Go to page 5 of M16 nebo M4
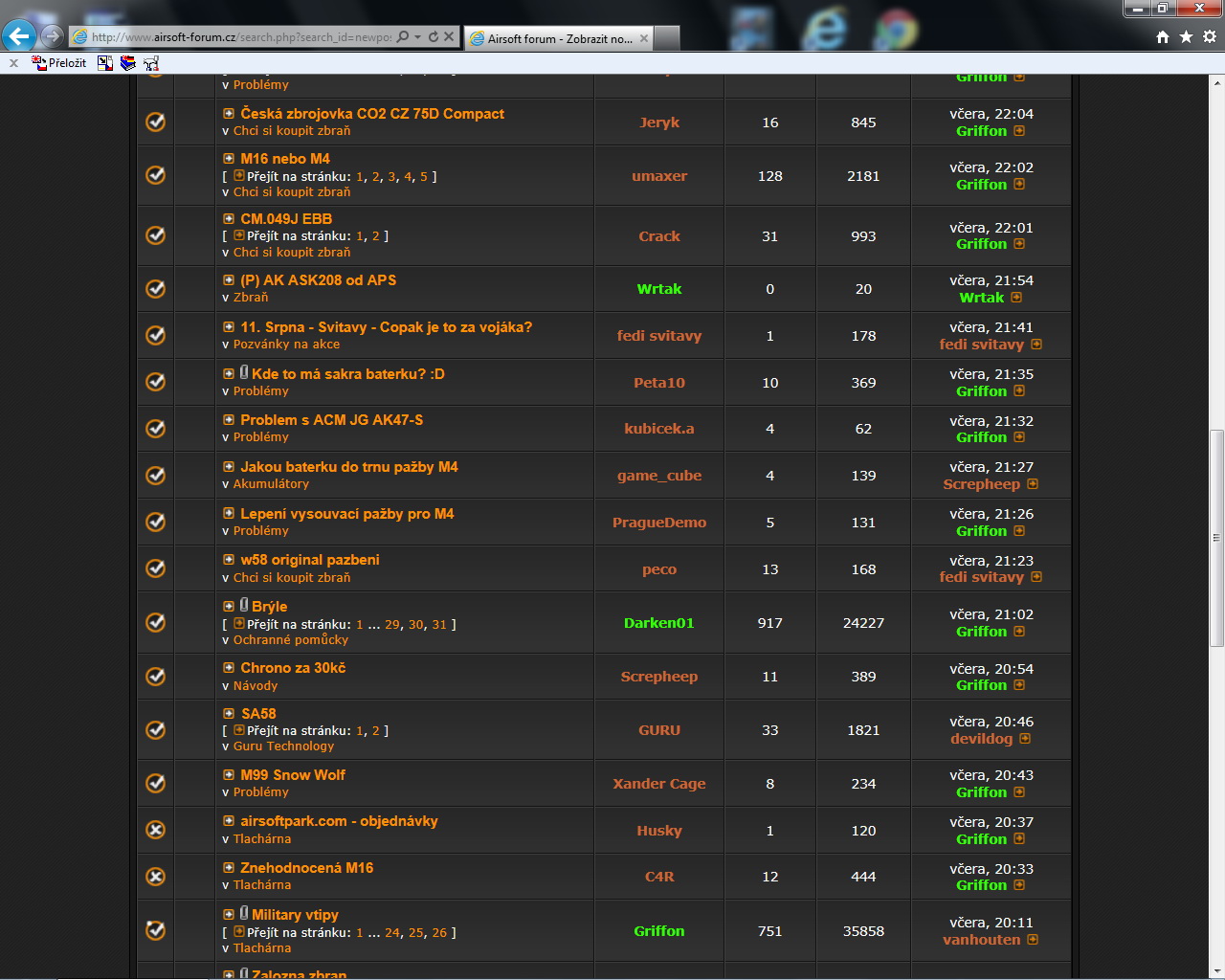 tap(424, 176)
